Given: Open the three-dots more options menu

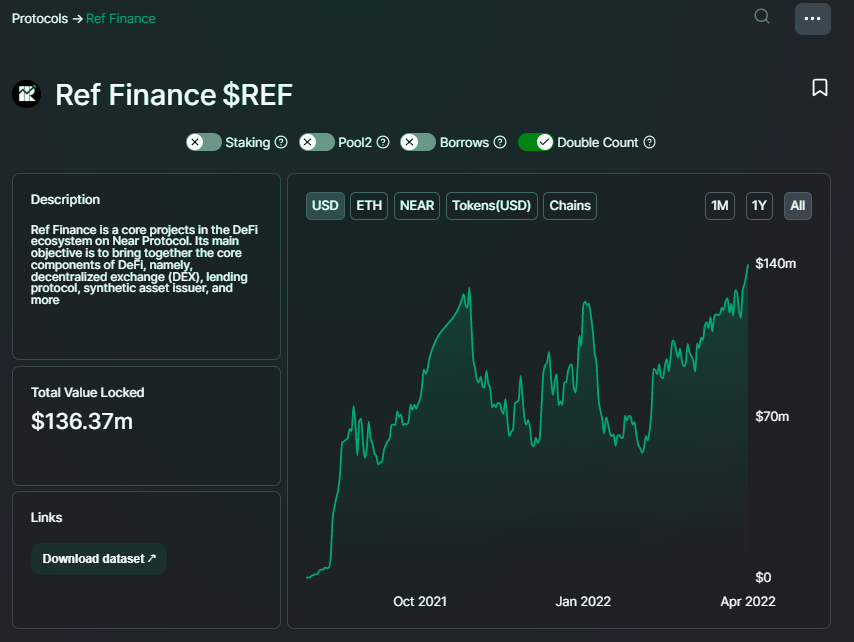Looking at the screenshot, I should click(813, 19).
